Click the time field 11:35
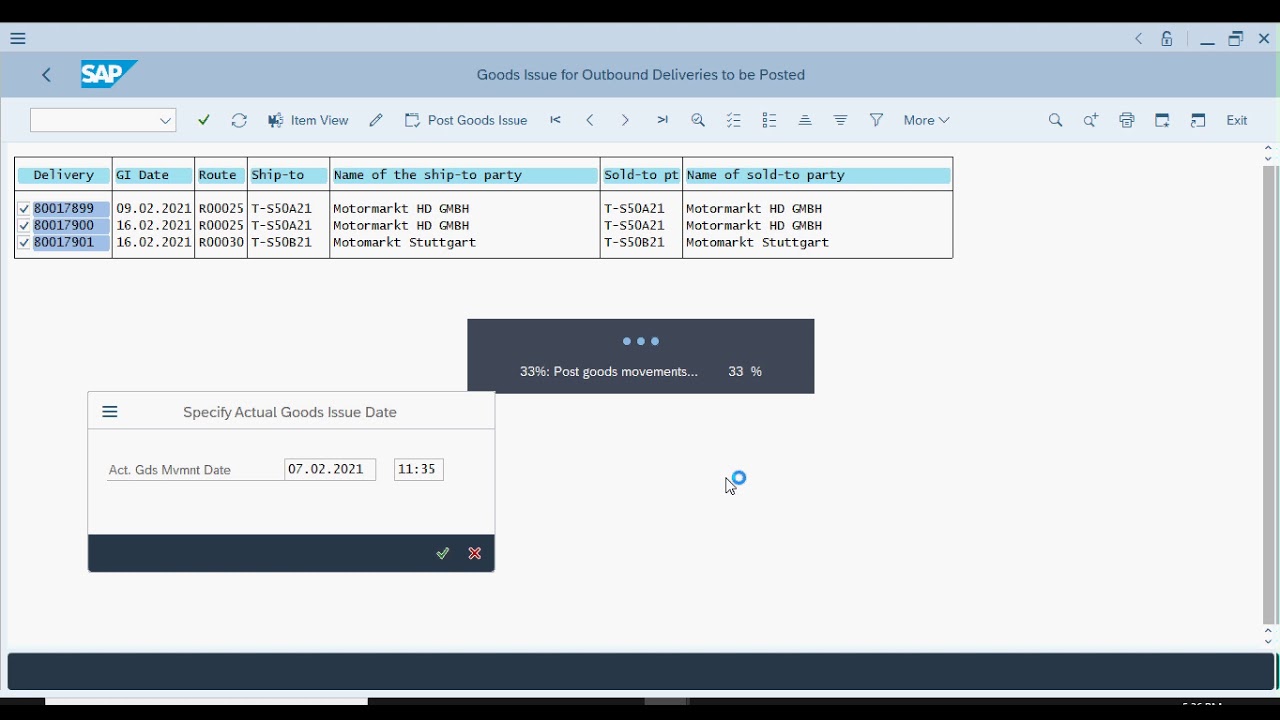Image resolution: width=1280 pixels, height=720 pixels. coord(419,470)
